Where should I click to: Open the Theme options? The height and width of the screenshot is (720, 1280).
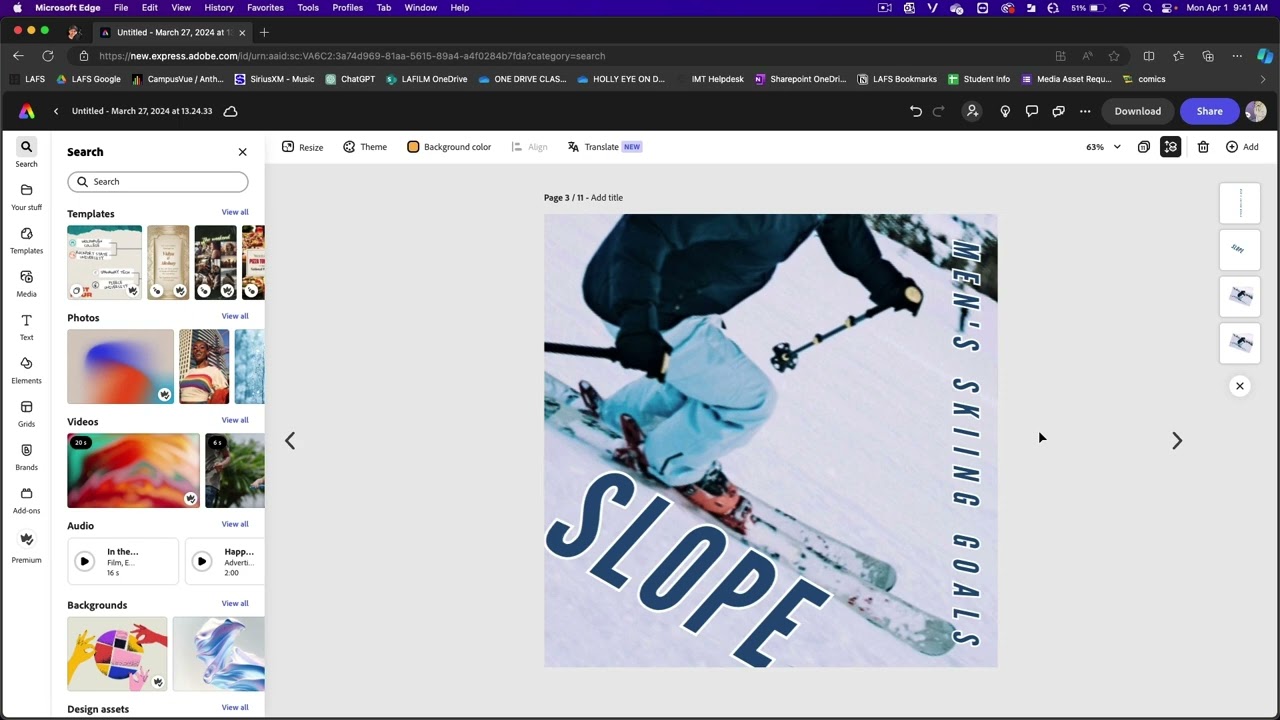(x=365, y=147)
